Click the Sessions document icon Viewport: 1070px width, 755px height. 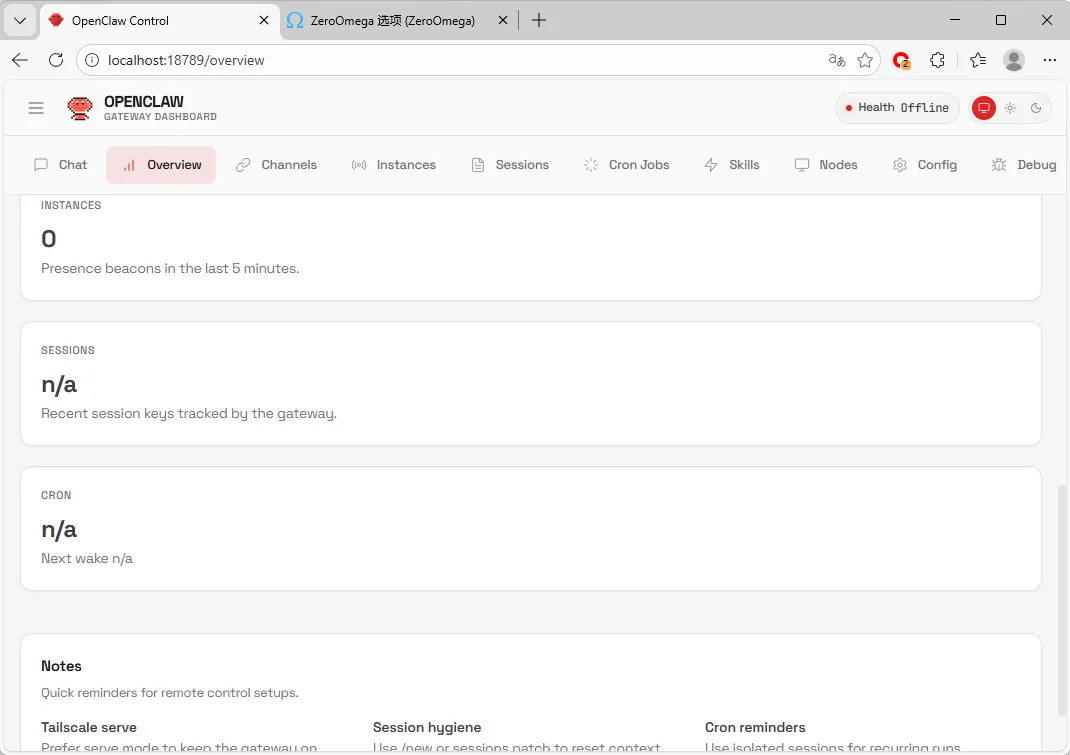tap(478, 165)
